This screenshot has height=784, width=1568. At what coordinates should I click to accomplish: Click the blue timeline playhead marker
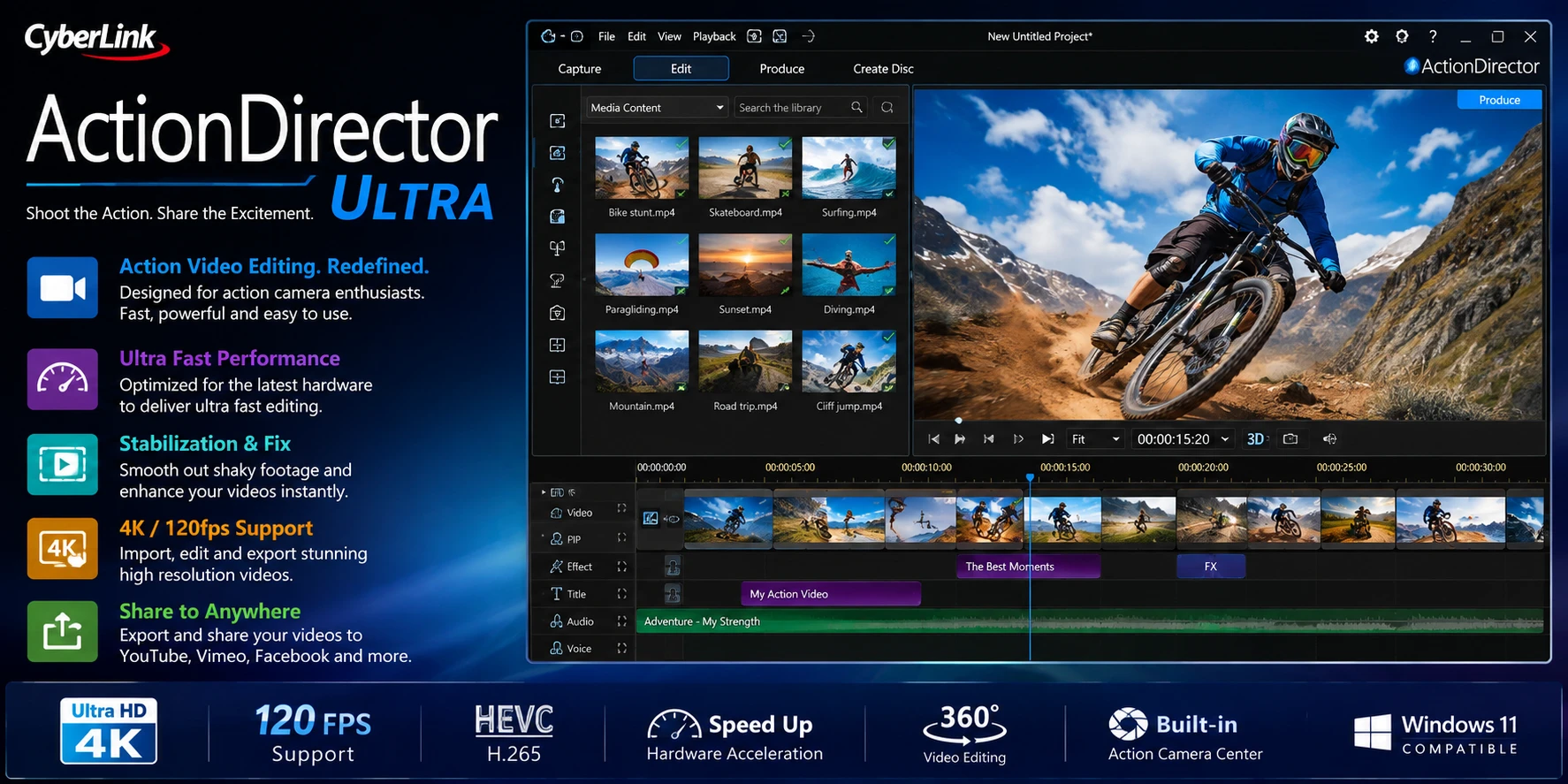[x=1030, y=477]
